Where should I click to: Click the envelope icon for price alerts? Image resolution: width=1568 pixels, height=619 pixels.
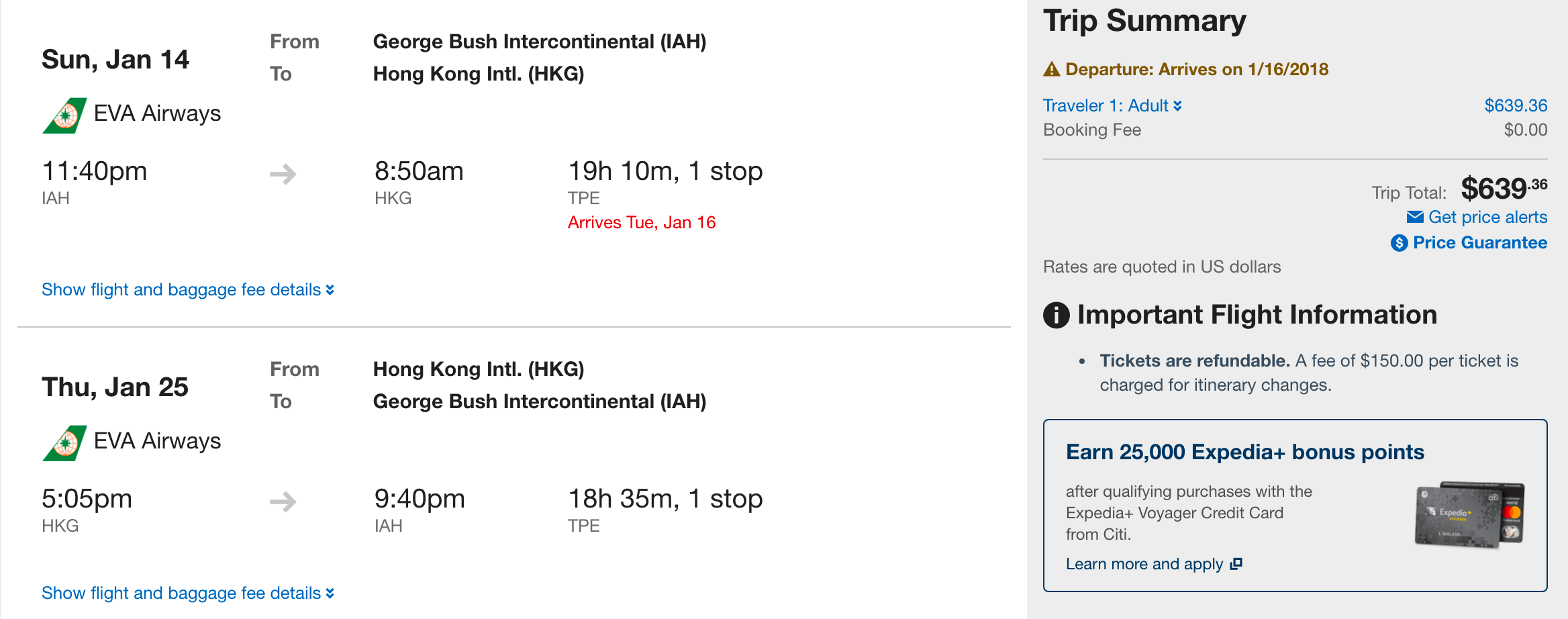pyautogui.click(x=1415, y=217)
